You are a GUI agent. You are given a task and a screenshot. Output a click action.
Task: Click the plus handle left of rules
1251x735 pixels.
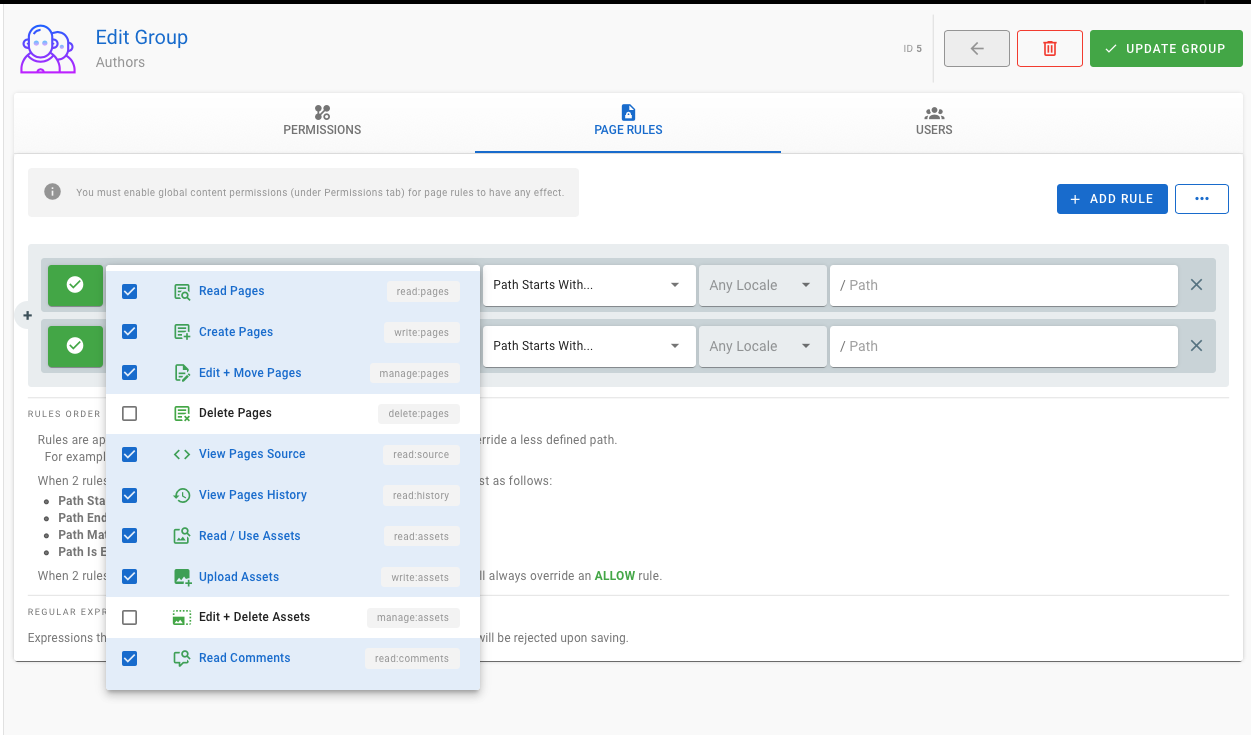coord(27,315)
